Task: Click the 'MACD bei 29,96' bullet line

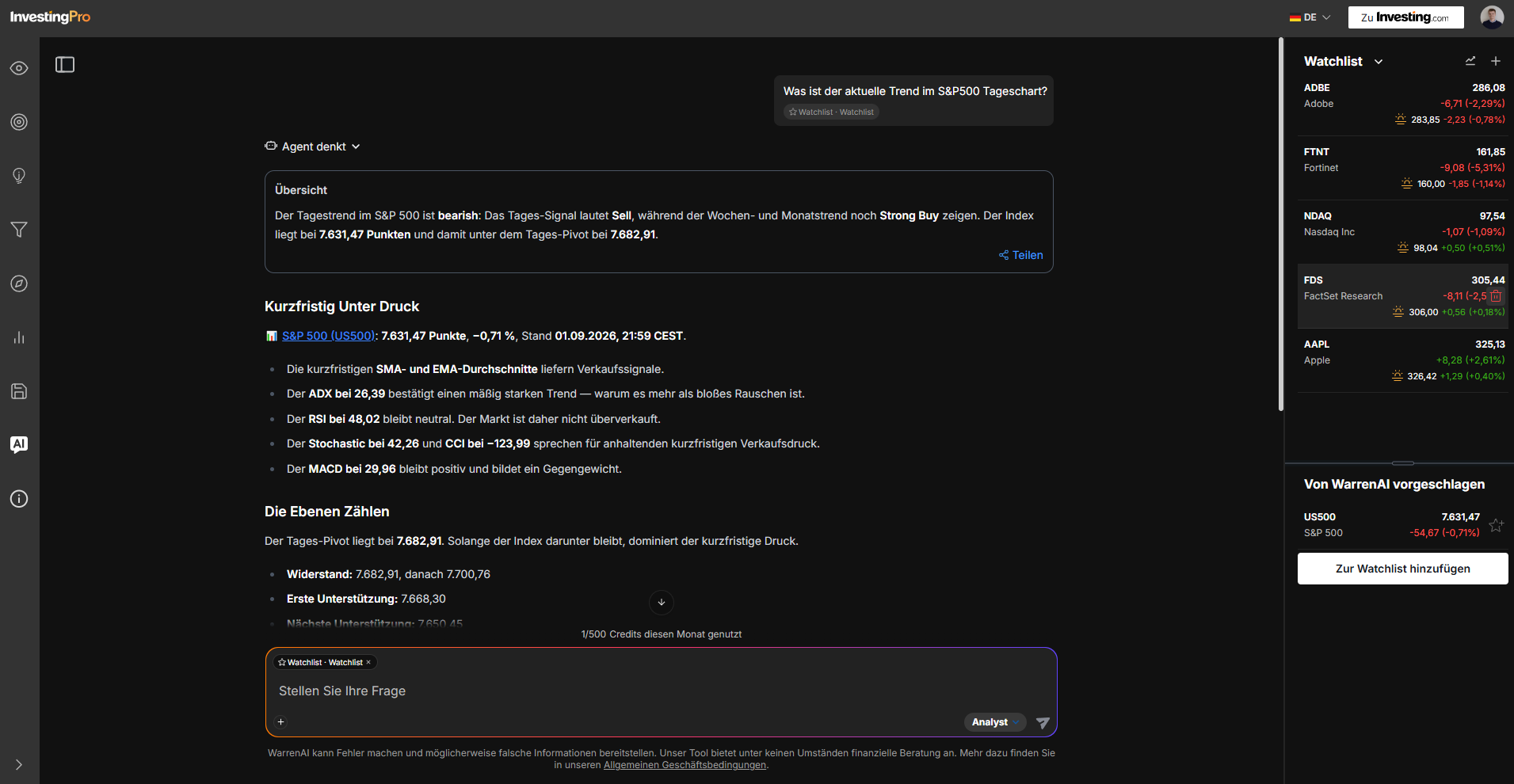Action: (x=454, y=469)
